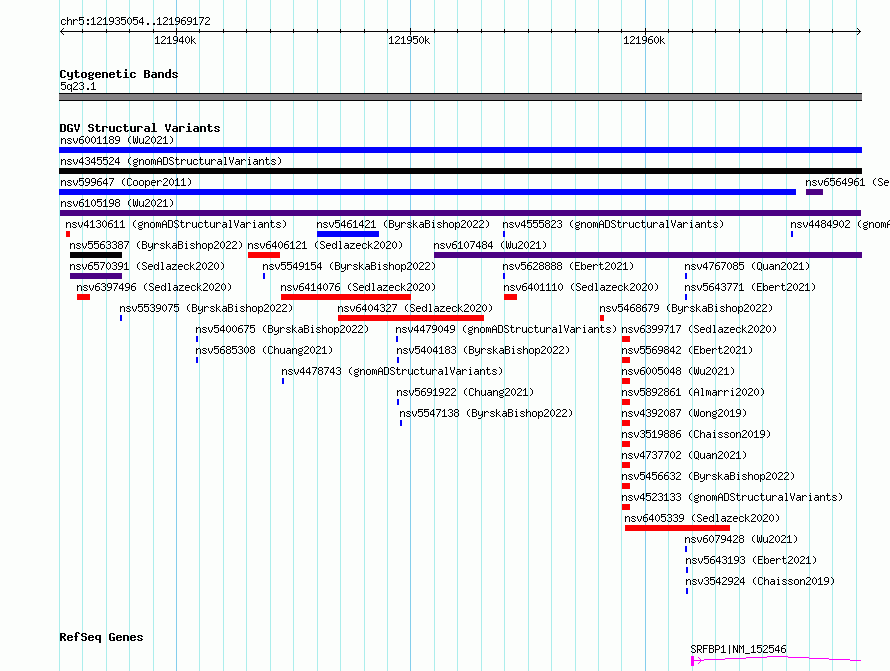
Task: Open nsv4737702 (Quan2021) variant
Action: tap(685, 455)
